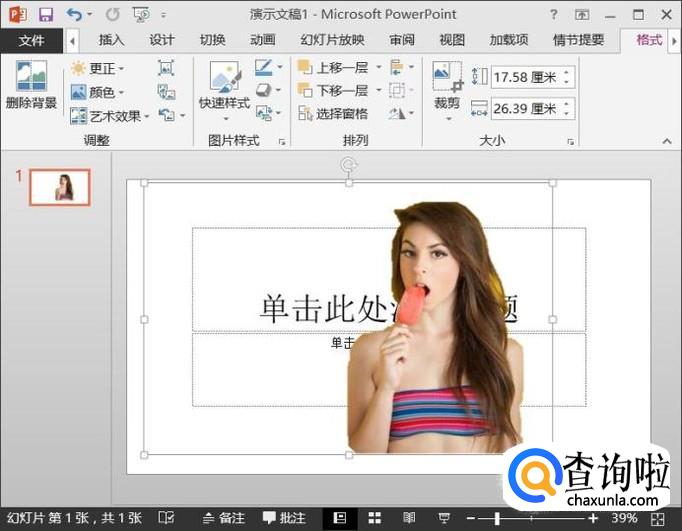Viewport: 682px width, 531px height.
Task: Click the Comments (批注) button
Action: tap(284, 518)
